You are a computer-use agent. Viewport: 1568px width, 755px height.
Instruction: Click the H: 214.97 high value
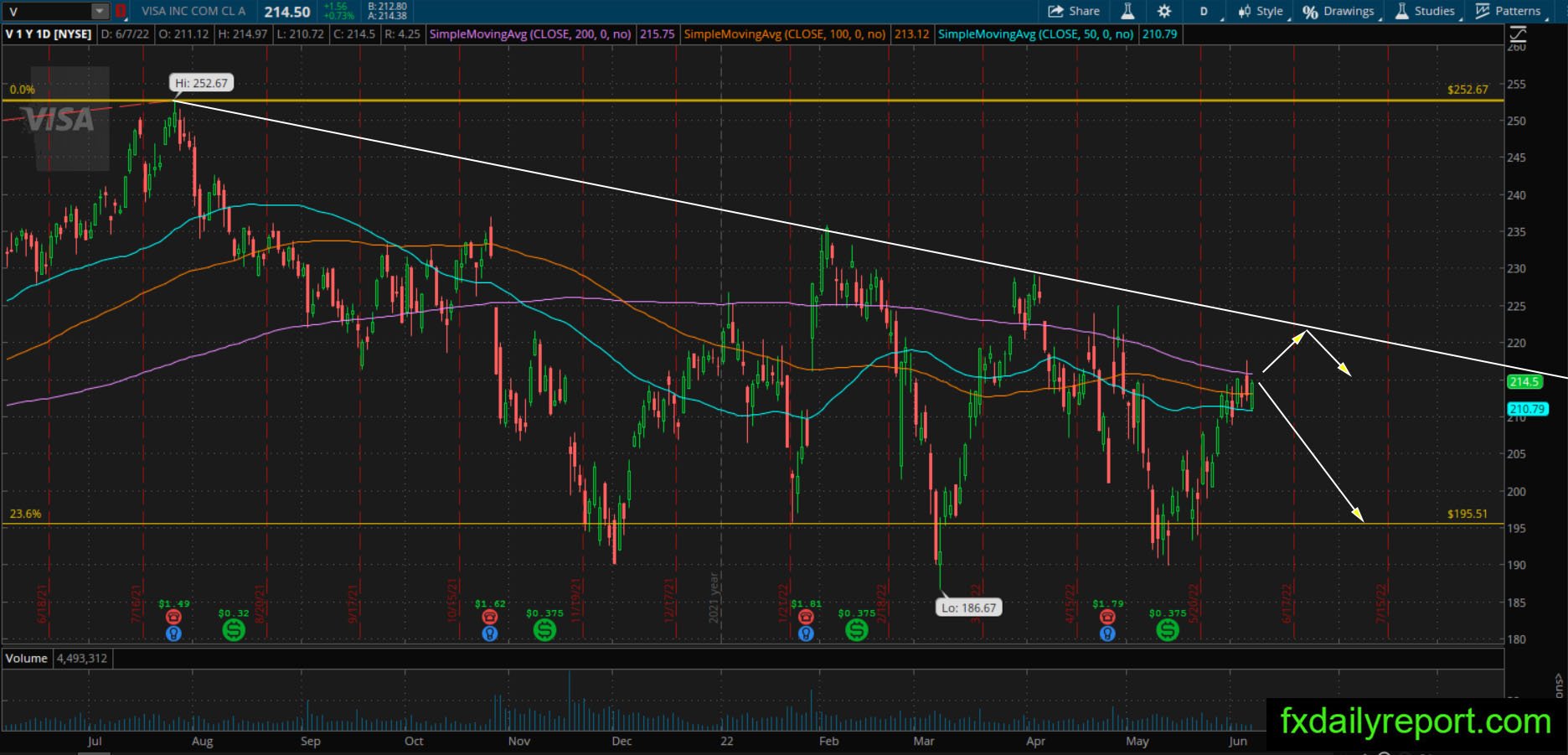point(242,34)
